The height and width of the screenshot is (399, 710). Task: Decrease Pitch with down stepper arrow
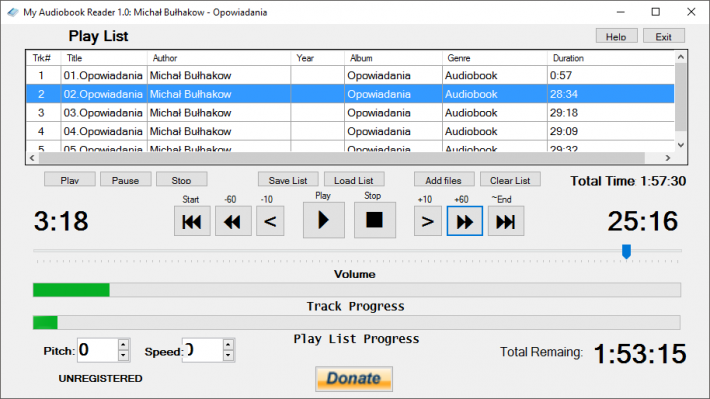[123, 356]
